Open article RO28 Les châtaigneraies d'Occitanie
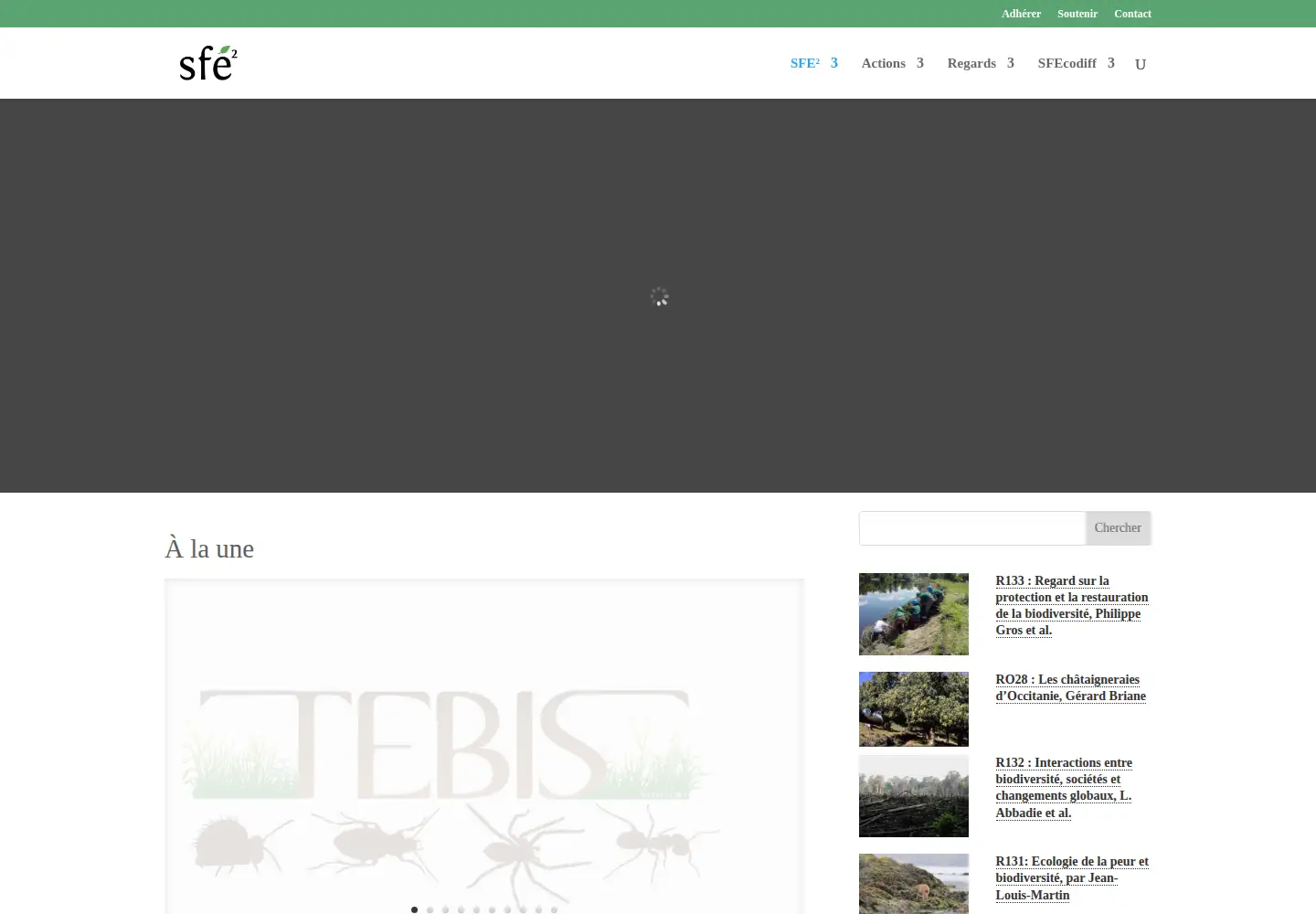The width and height of the screenshot is (1316, 914). [1070, 687]
